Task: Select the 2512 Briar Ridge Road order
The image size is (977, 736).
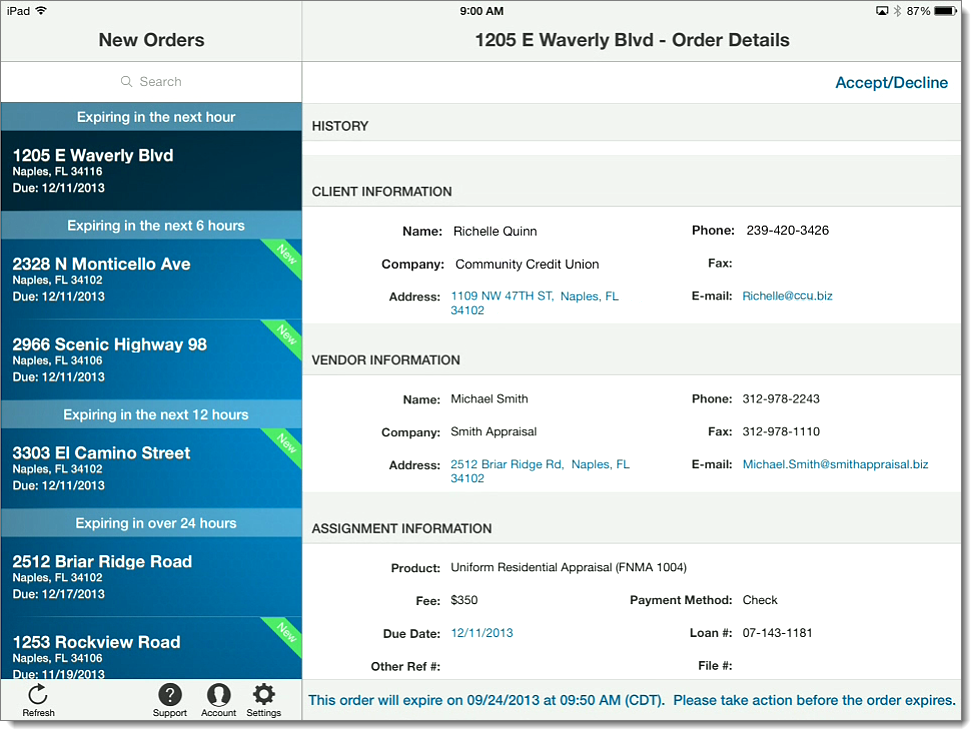Action: (x=151, y=577)
